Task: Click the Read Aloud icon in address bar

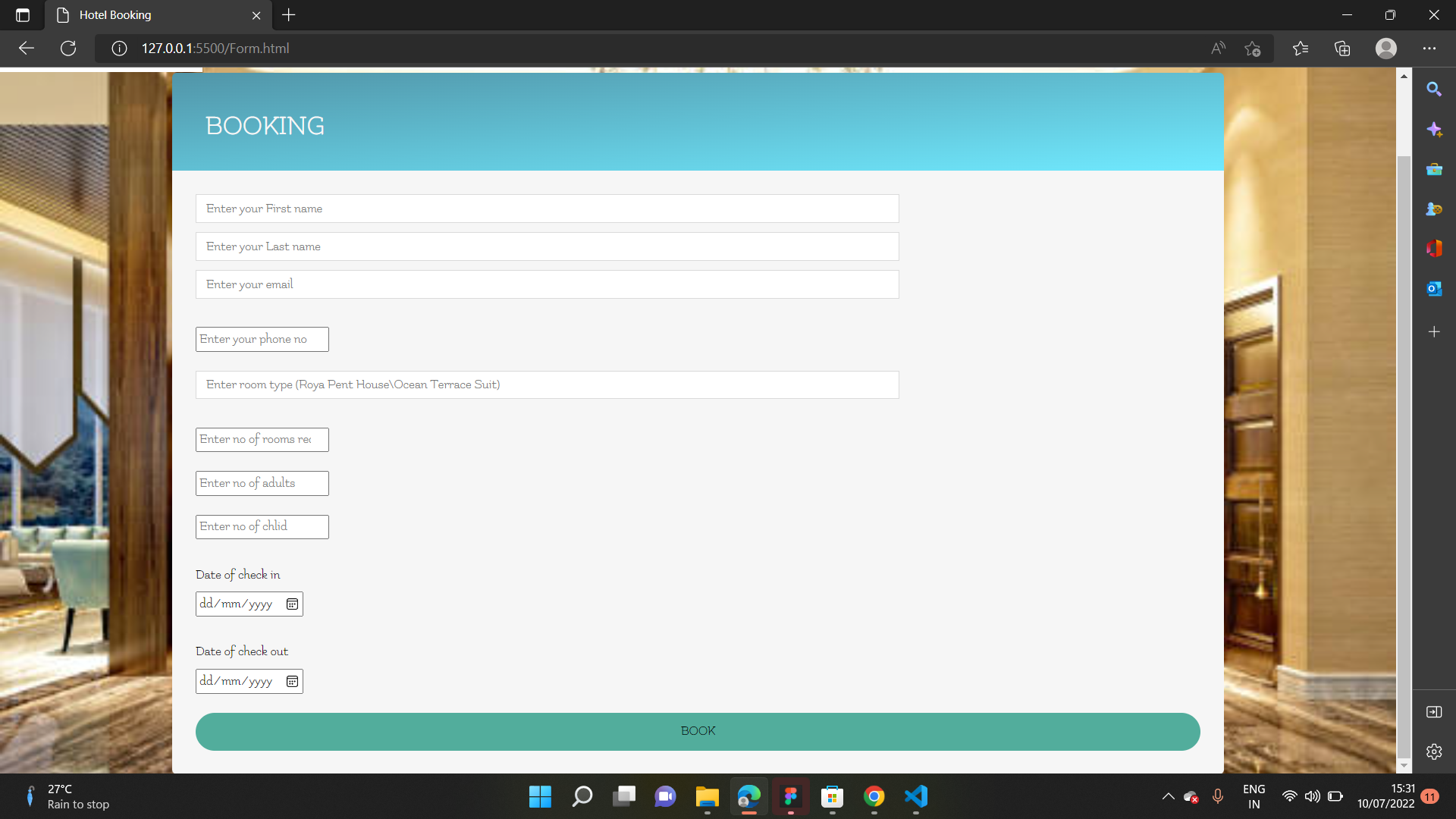Action: click(1218, 49)
